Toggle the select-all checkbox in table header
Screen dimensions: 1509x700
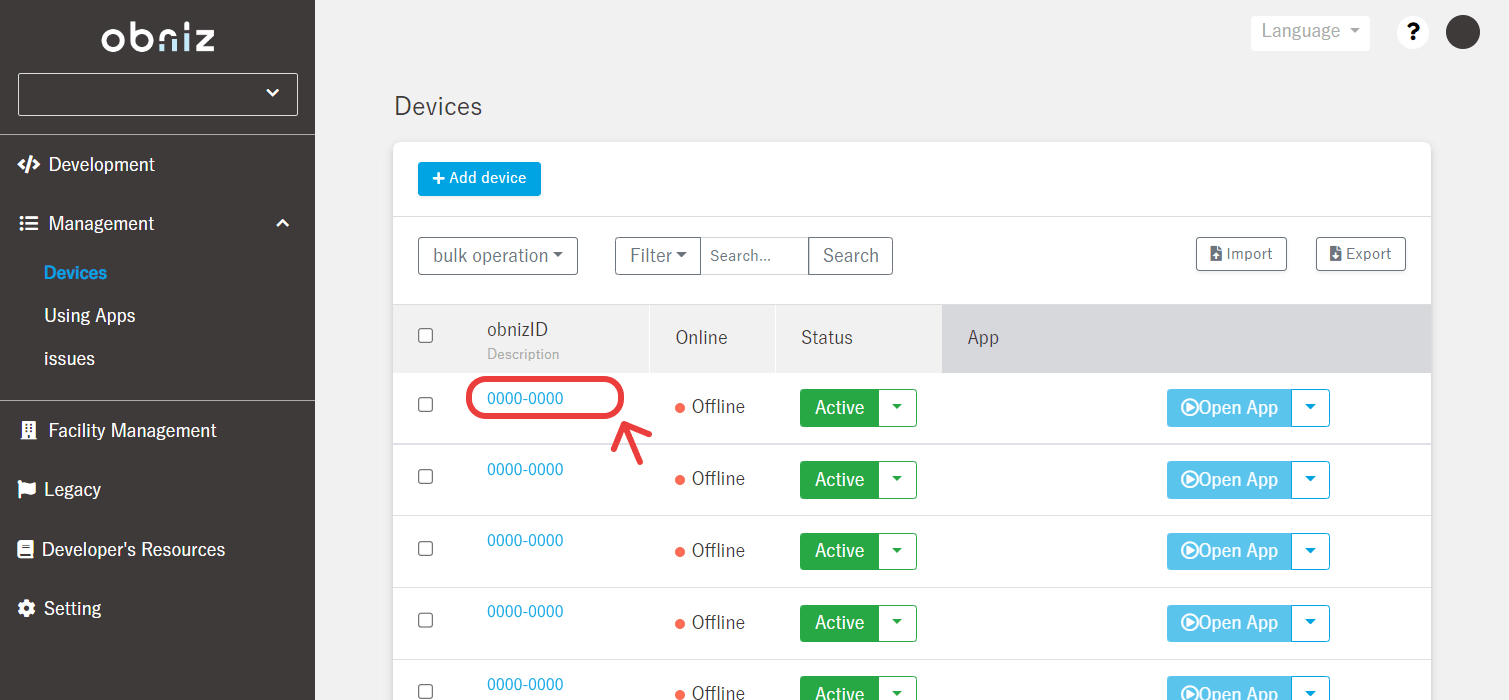pyautogui.click(x=425, y=336)
